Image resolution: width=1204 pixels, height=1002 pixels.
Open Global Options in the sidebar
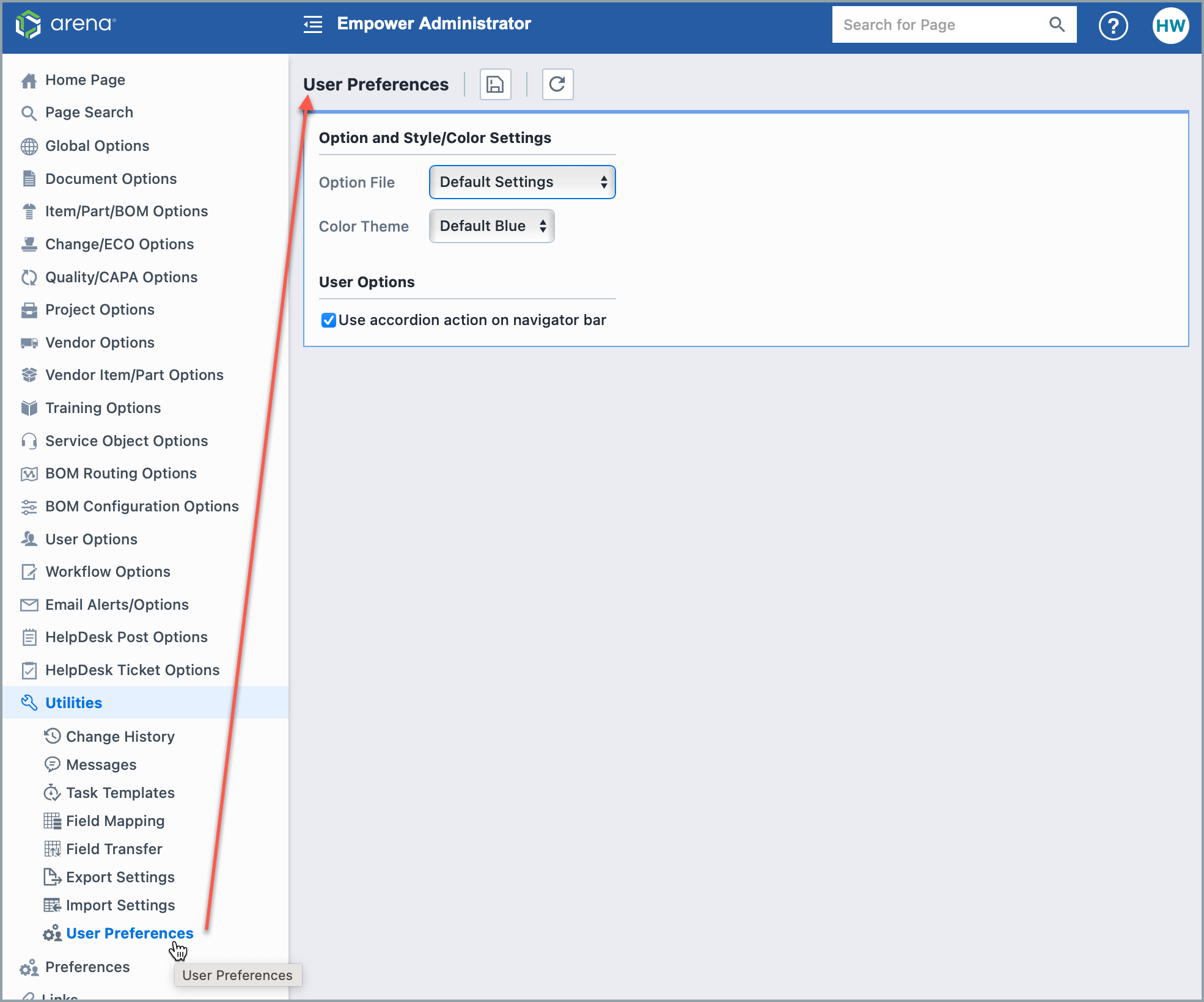click(97, 146)
